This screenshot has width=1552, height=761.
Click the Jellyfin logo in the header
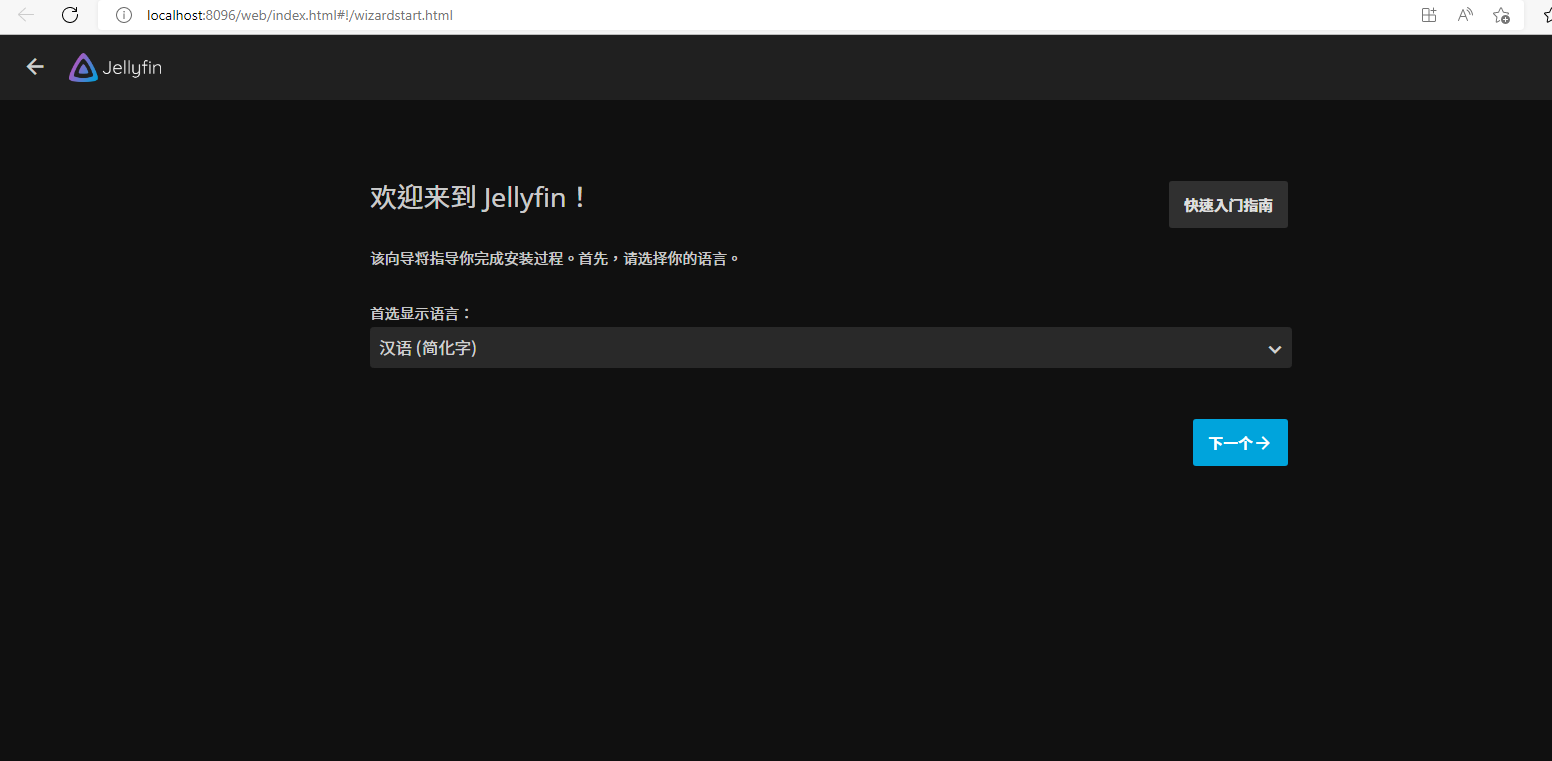[x=115, y=67]
